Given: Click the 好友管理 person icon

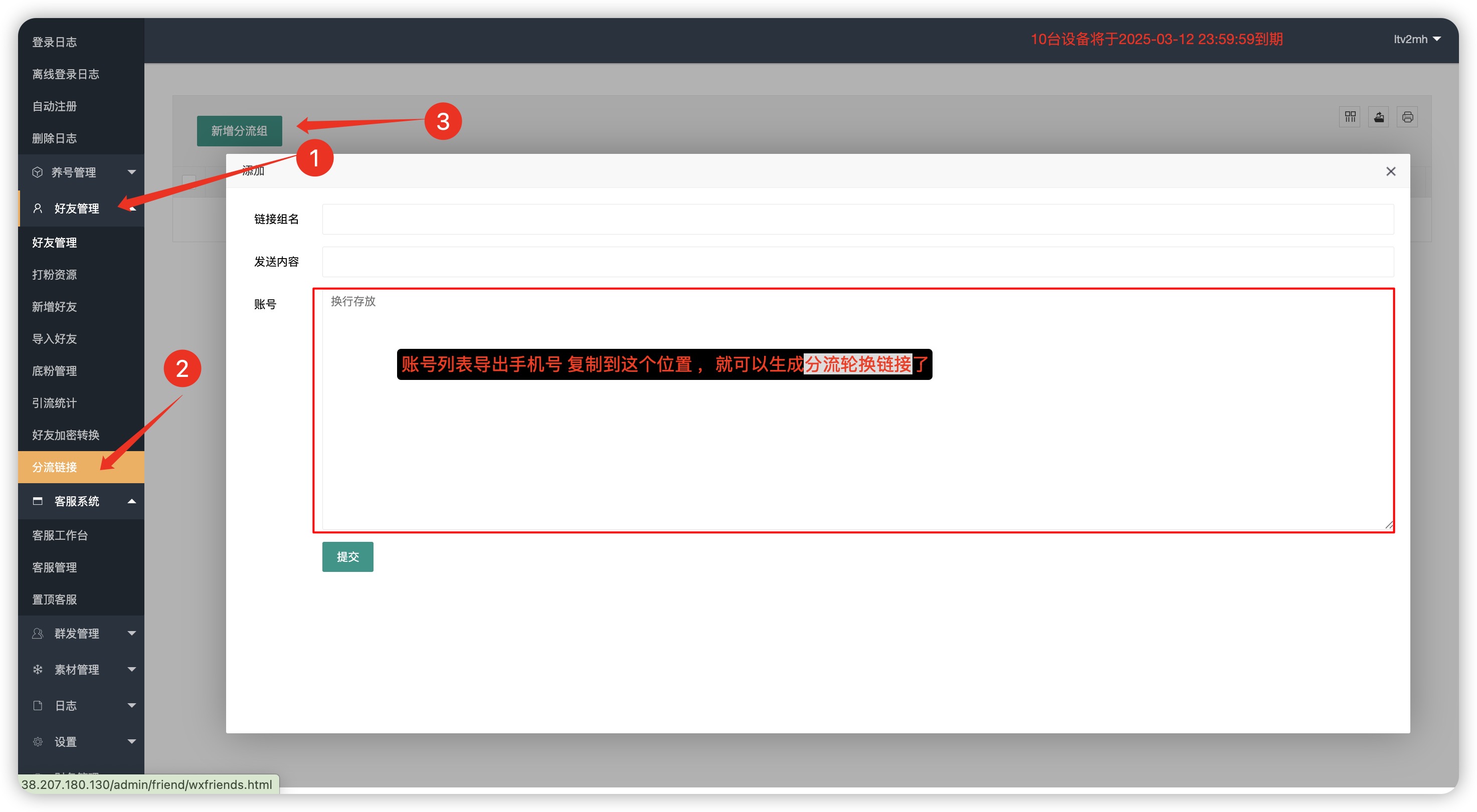Looking at the screenshot, I should pyautogui.click(x=38, y=208).
